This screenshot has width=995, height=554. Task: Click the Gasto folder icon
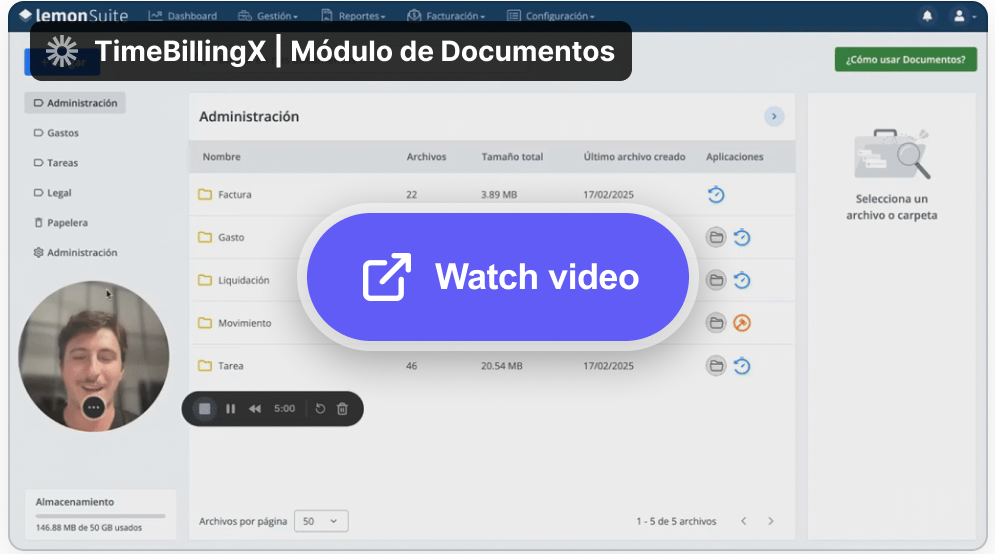pos(204,237)
